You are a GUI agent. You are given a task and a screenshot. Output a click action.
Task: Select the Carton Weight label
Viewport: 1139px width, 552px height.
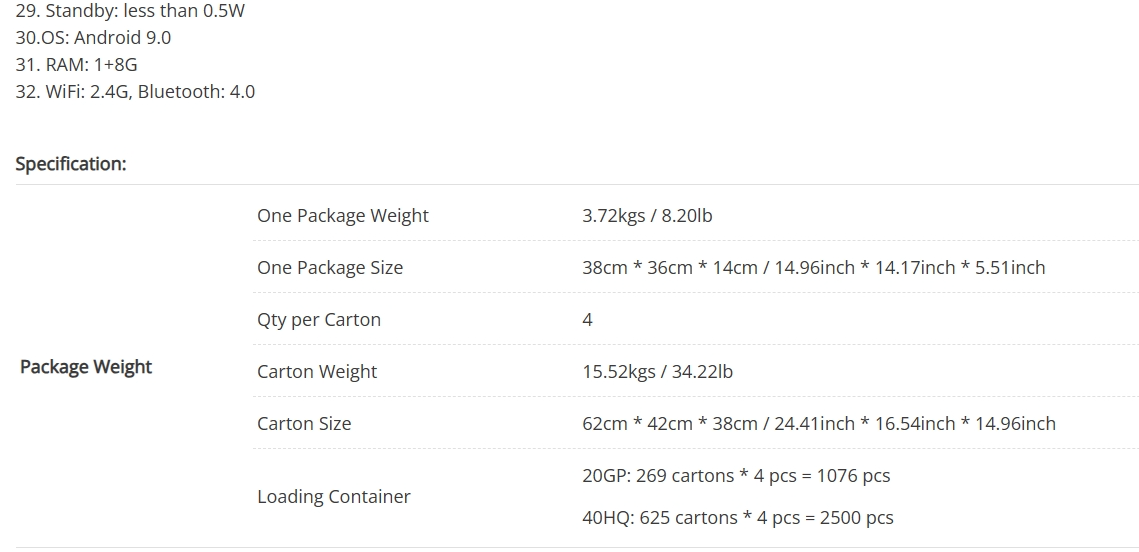click(317, 372)
